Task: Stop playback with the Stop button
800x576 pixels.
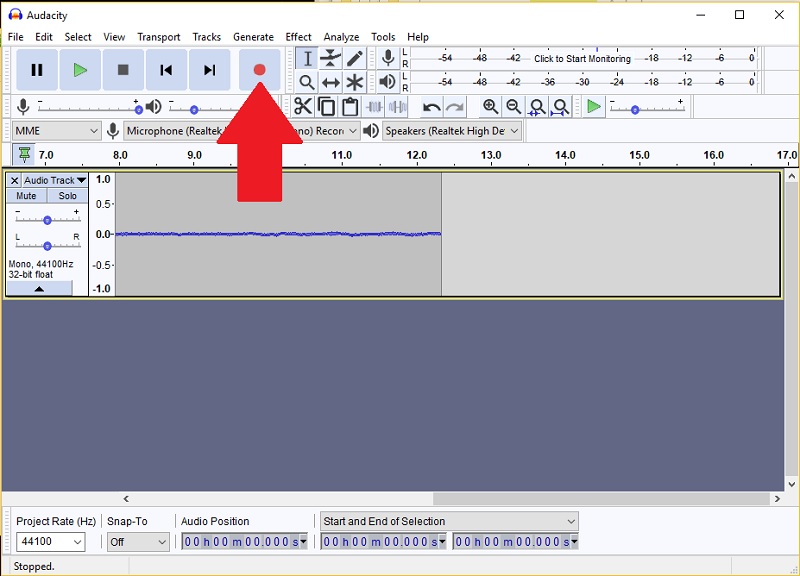Action: pos(123,70)
